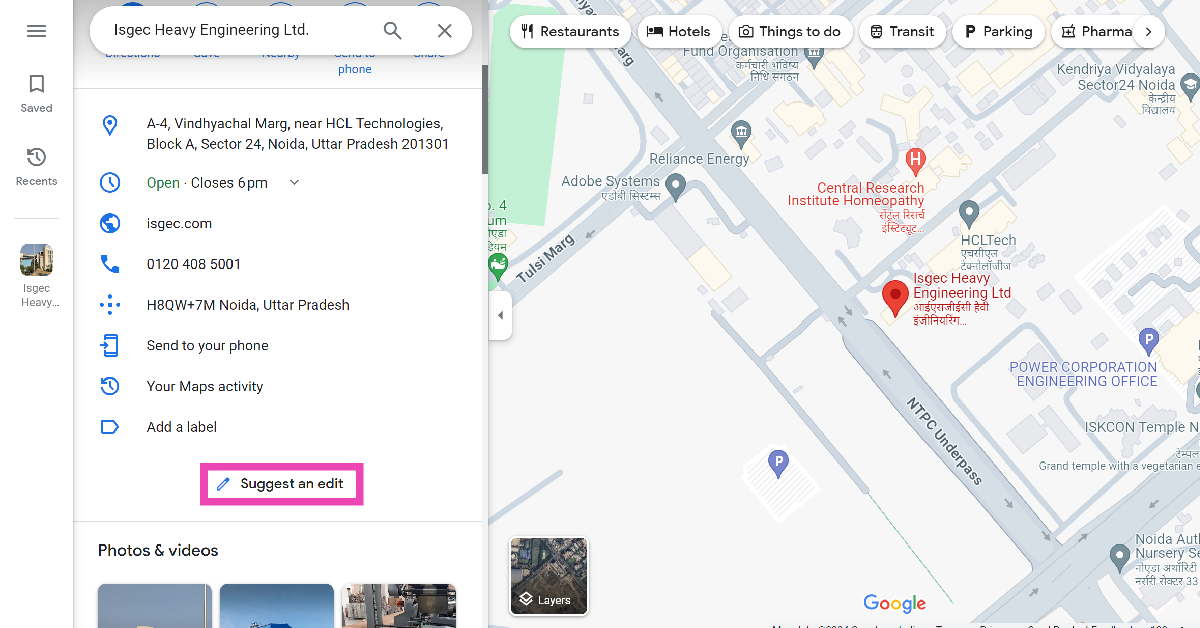
Task: Click the Send to your phone icon
Action: [x=110, y=346]
